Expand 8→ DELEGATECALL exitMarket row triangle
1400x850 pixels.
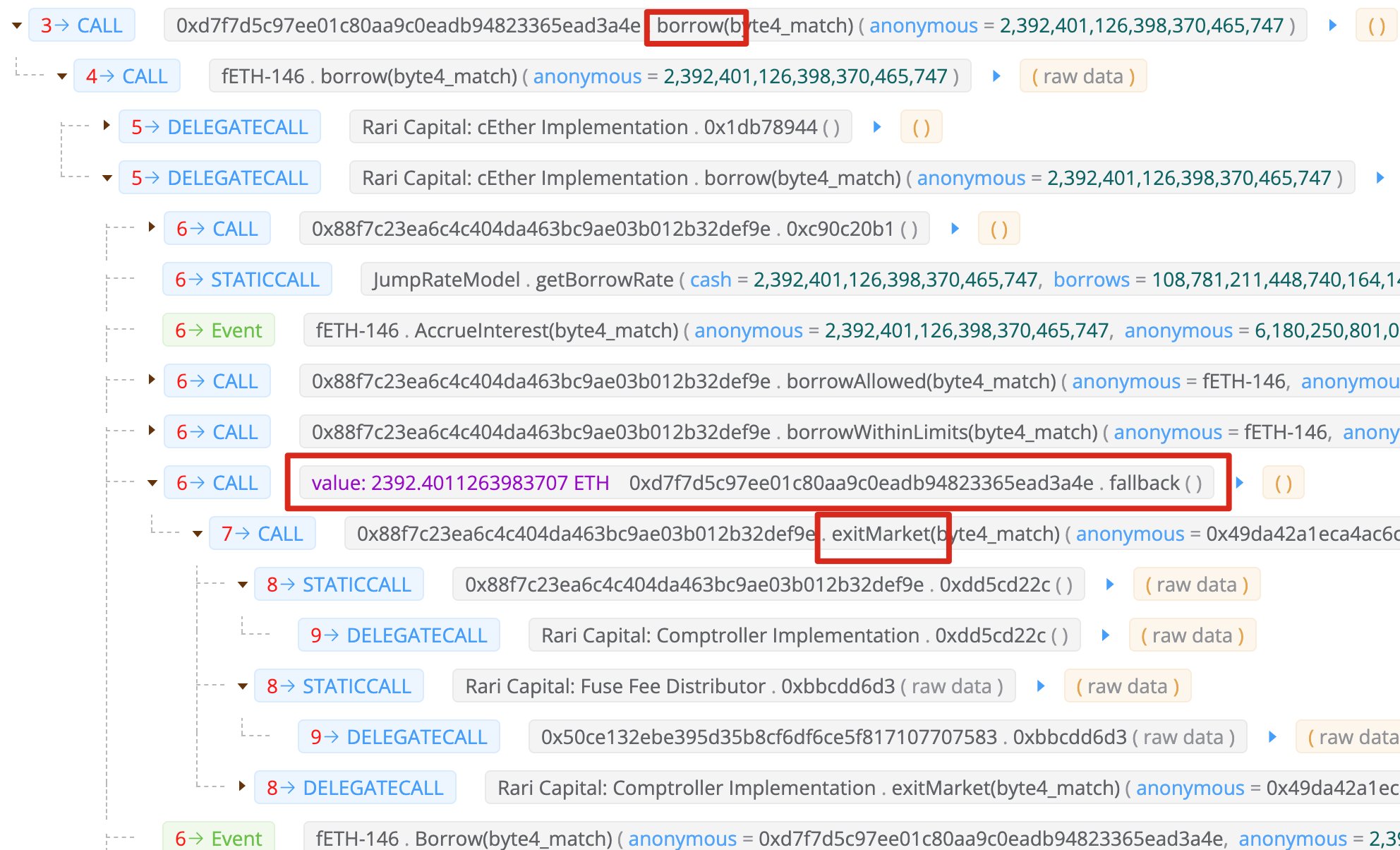coord(242,786)
